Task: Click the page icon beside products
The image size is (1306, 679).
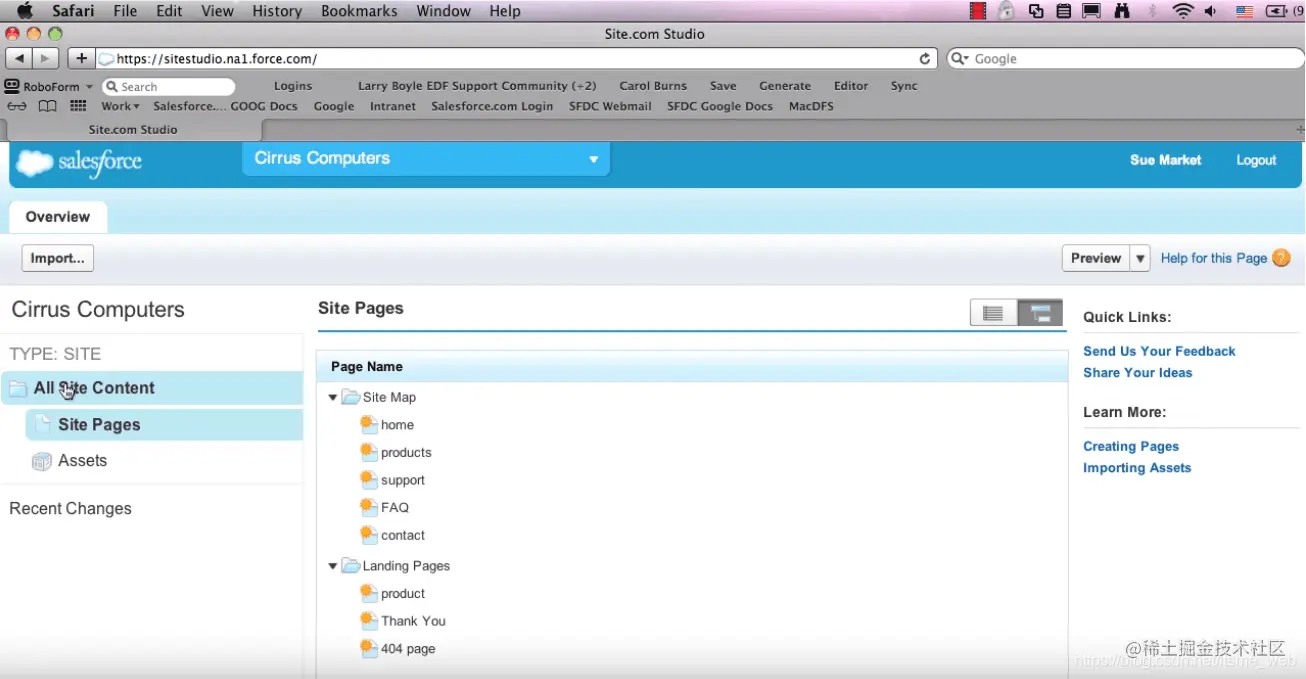Action: point(368,452)
